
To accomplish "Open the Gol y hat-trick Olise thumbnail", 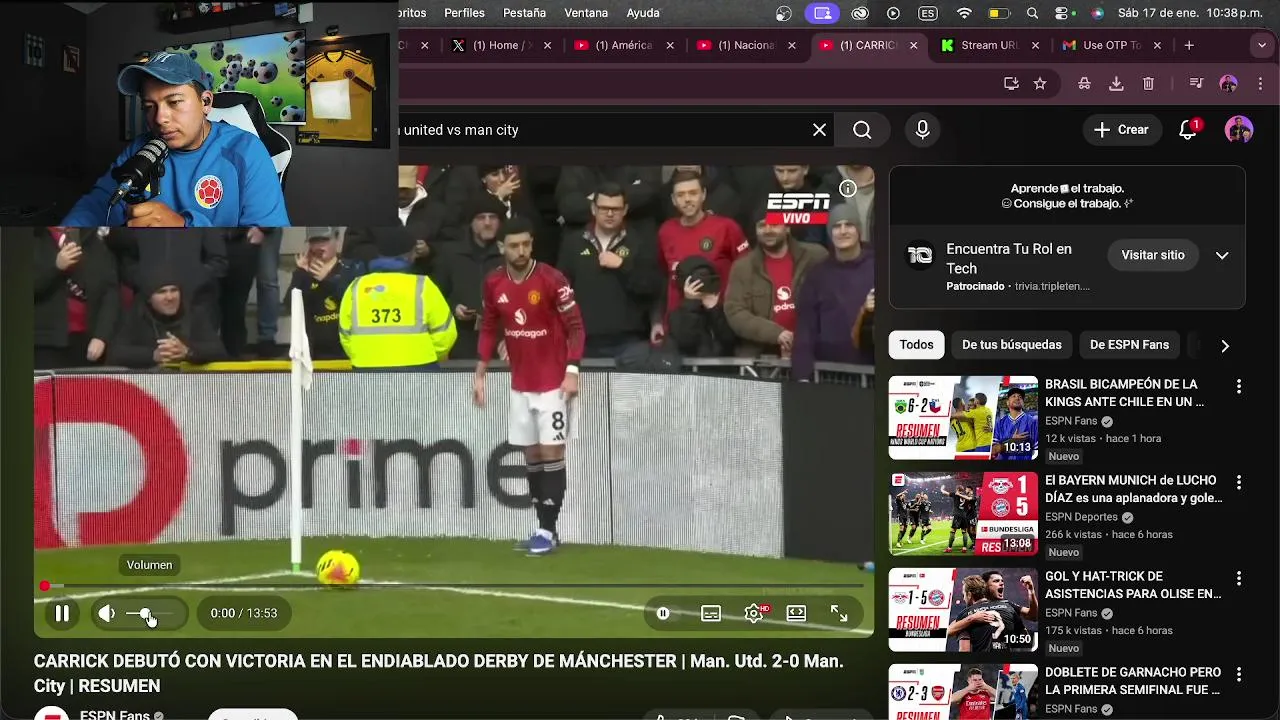I will 963,610.
